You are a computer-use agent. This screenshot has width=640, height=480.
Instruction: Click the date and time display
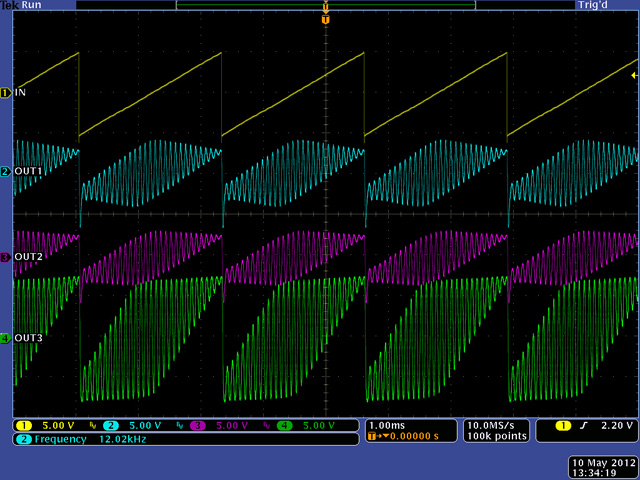(603, 467)
